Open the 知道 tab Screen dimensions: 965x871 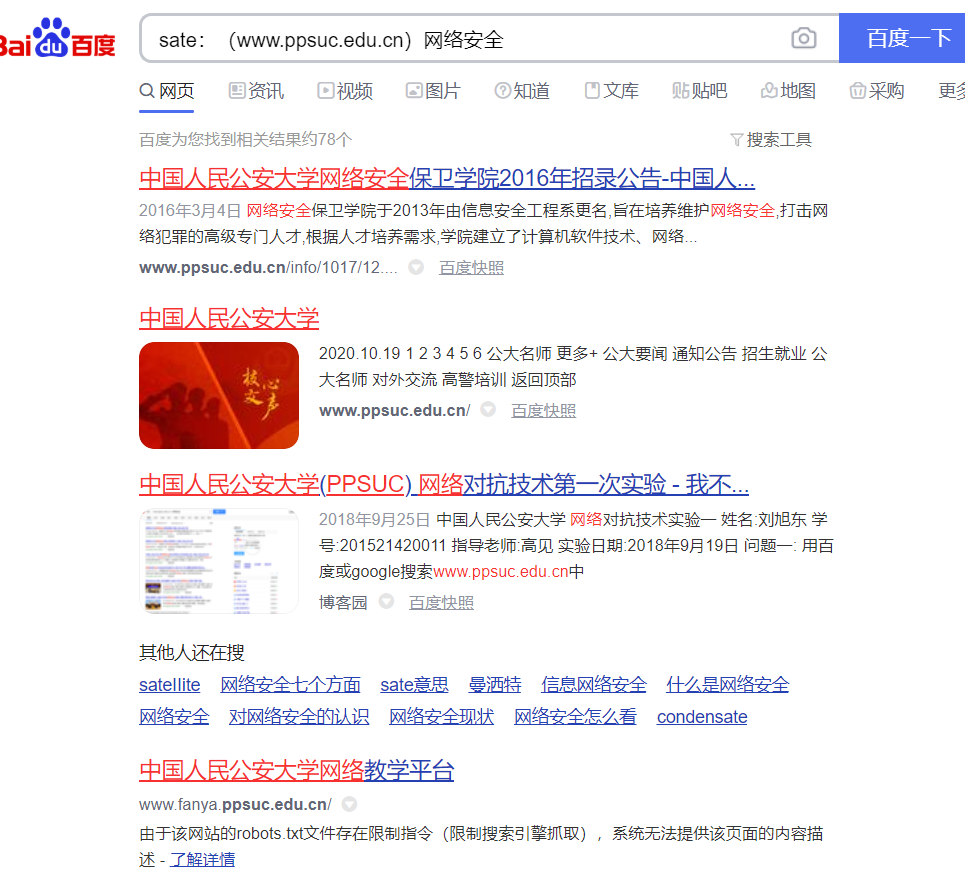tap(522, 91)
